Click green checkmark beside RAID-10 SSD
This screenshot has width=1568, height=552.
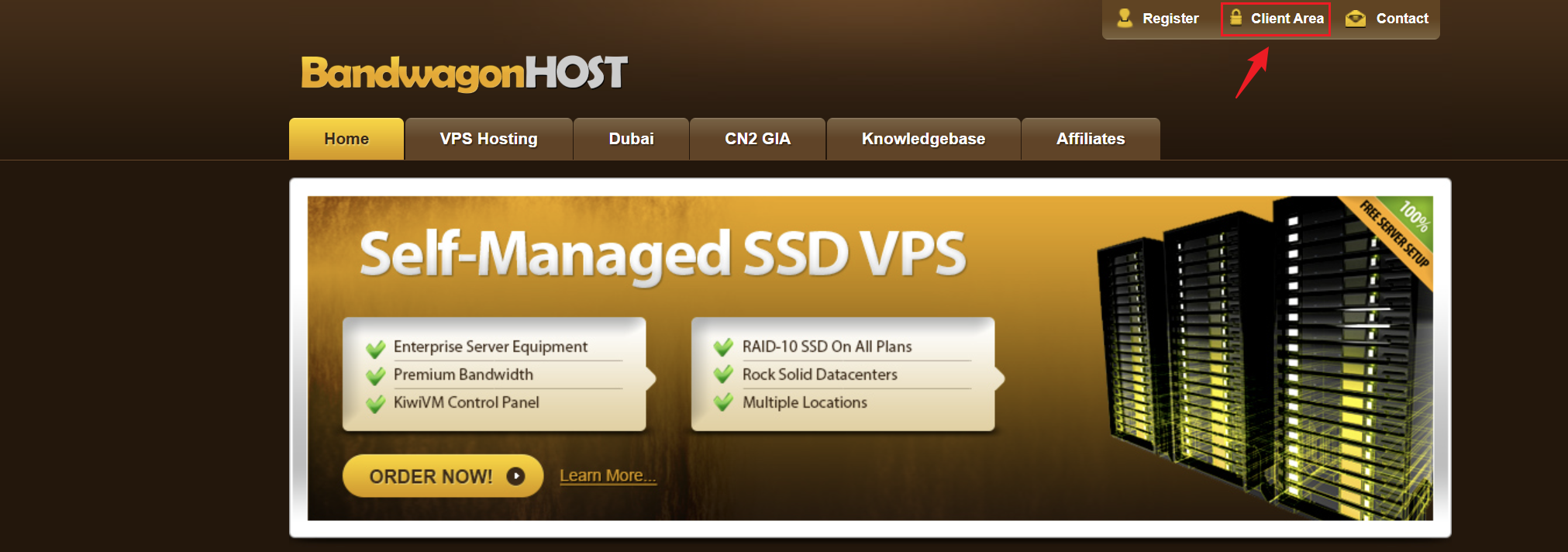click(723, 347)
